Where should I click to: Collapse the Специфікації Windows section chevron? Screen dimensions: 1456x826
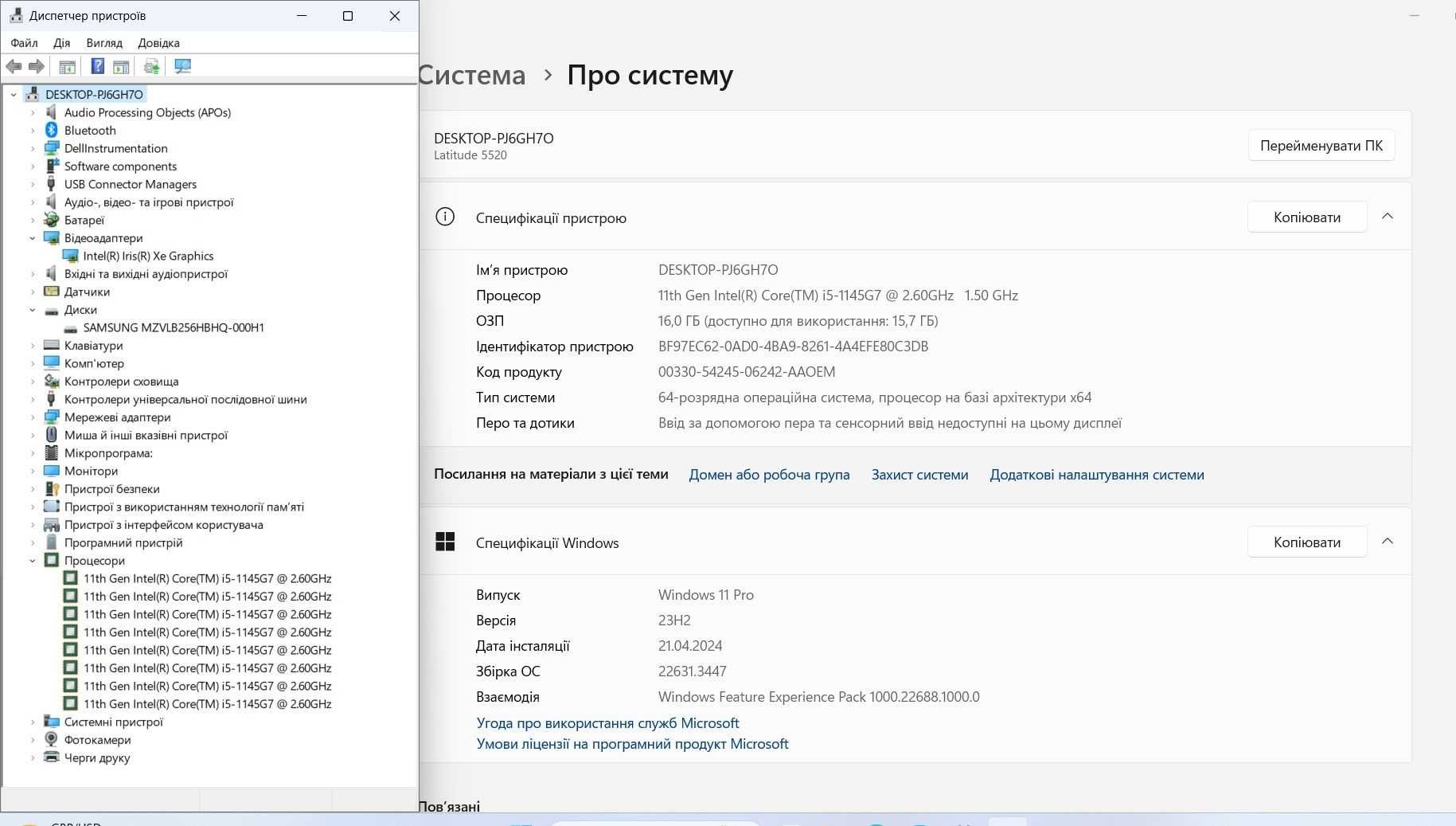(x=1388, y=542)
